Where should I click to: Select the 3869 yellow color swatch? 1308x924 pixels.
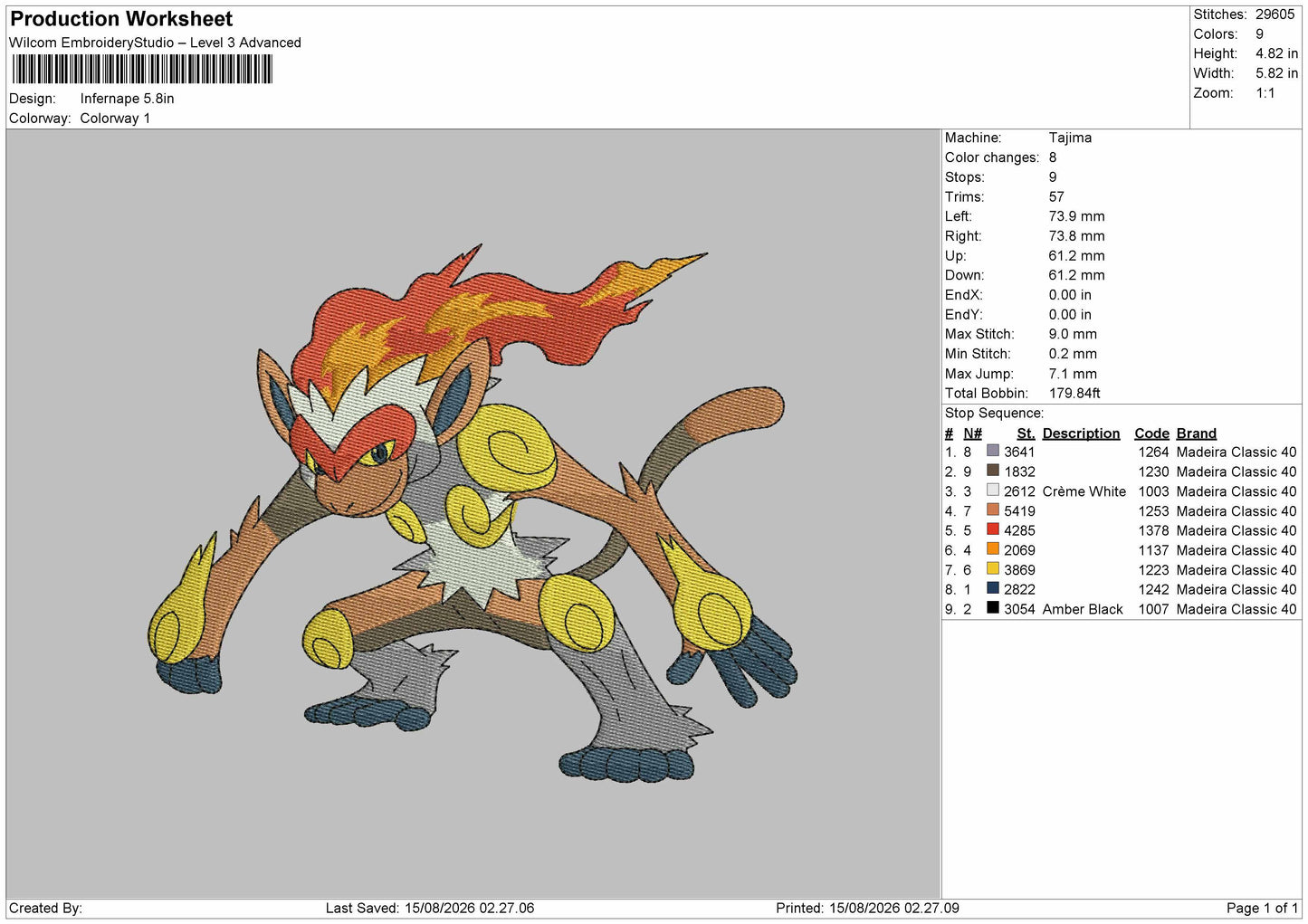tap(993, 569)
